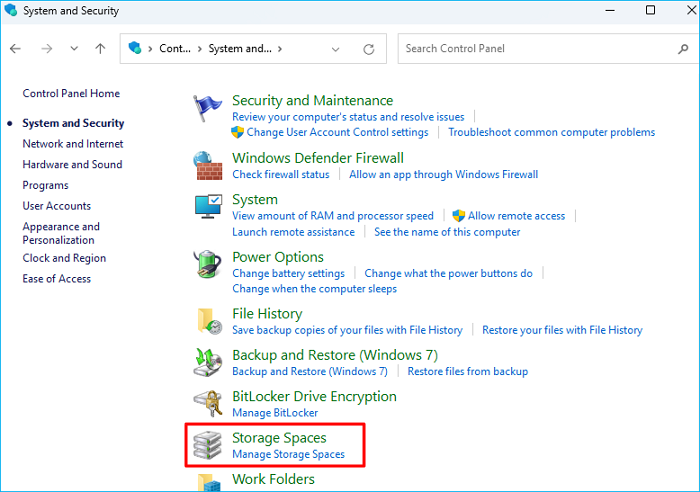This screenshot has height=492, width=700.
Task: Click the Windows Defender Firewall brick icon
Action: click(x=207, y=165)
